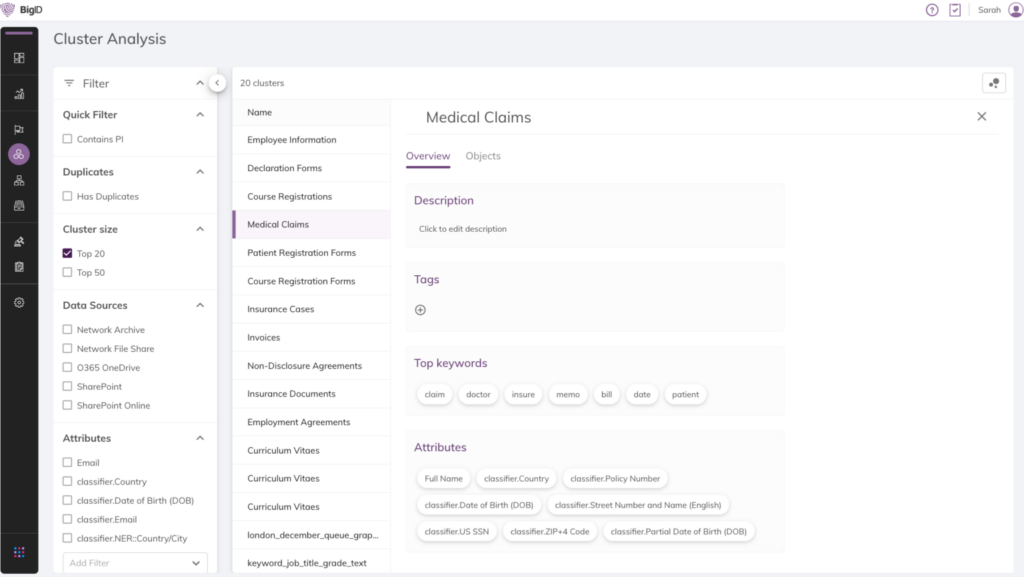Viewport: 1024px width, 577px height.
Task: Switch to the Objects tab
Action: [x=483, y=156]
